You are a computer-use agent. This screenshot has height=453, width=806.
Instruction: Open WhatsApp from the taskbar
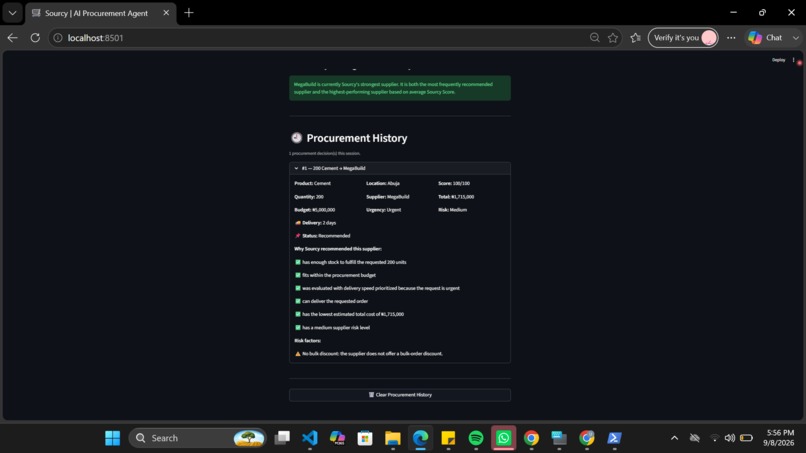[503, 438]
